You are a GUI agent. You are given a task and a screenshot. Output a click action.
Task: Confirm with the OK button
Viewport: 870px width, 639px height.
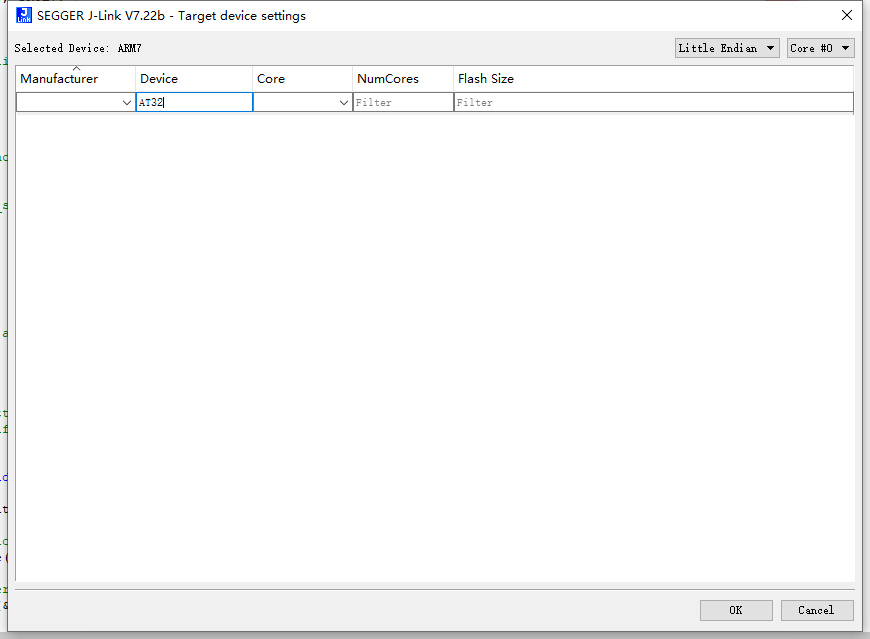(736, 610)
